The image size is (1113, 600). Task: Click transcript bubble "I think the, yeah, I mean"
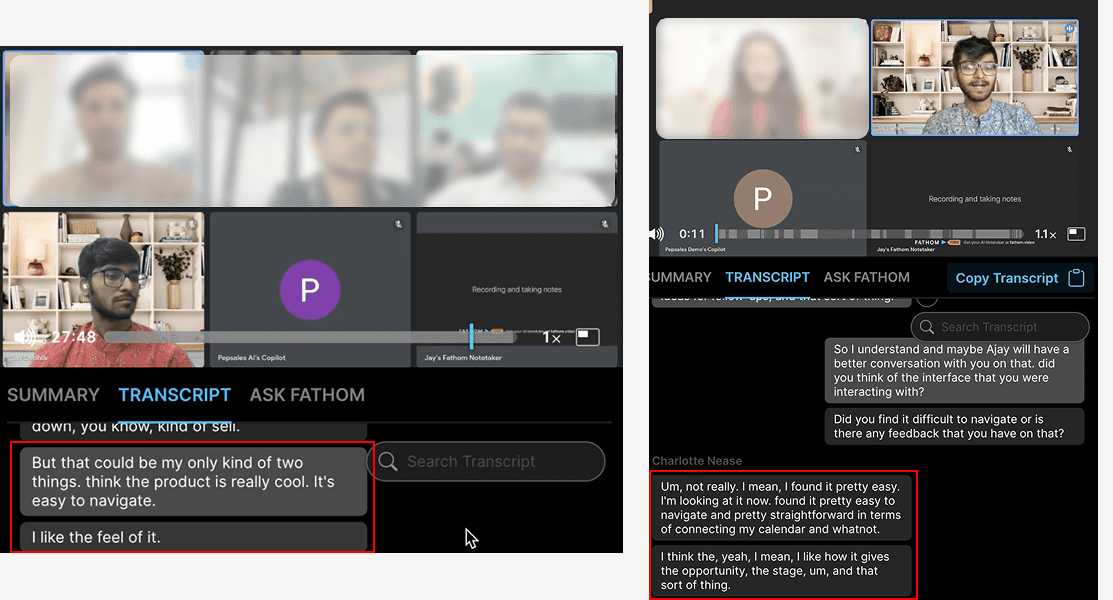[782, 571]
